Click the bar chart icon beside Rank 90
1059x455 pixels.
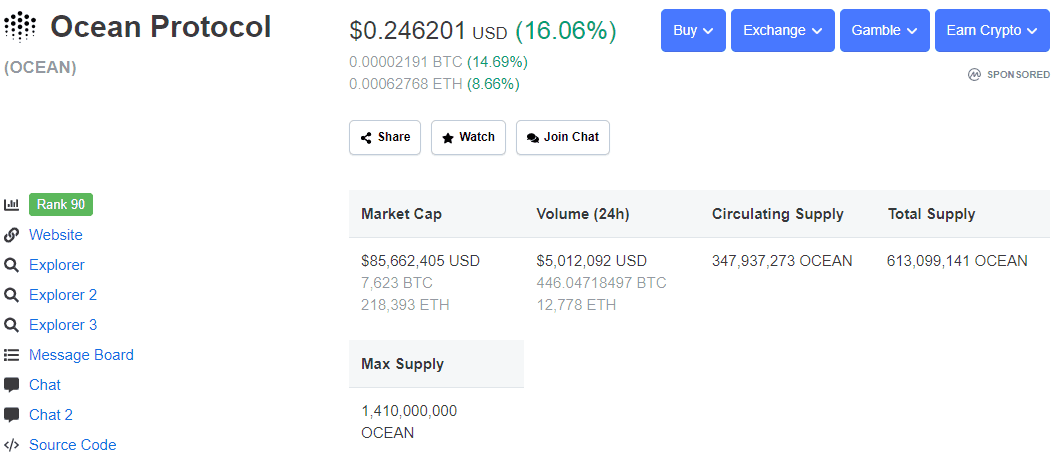pos(12,205)
